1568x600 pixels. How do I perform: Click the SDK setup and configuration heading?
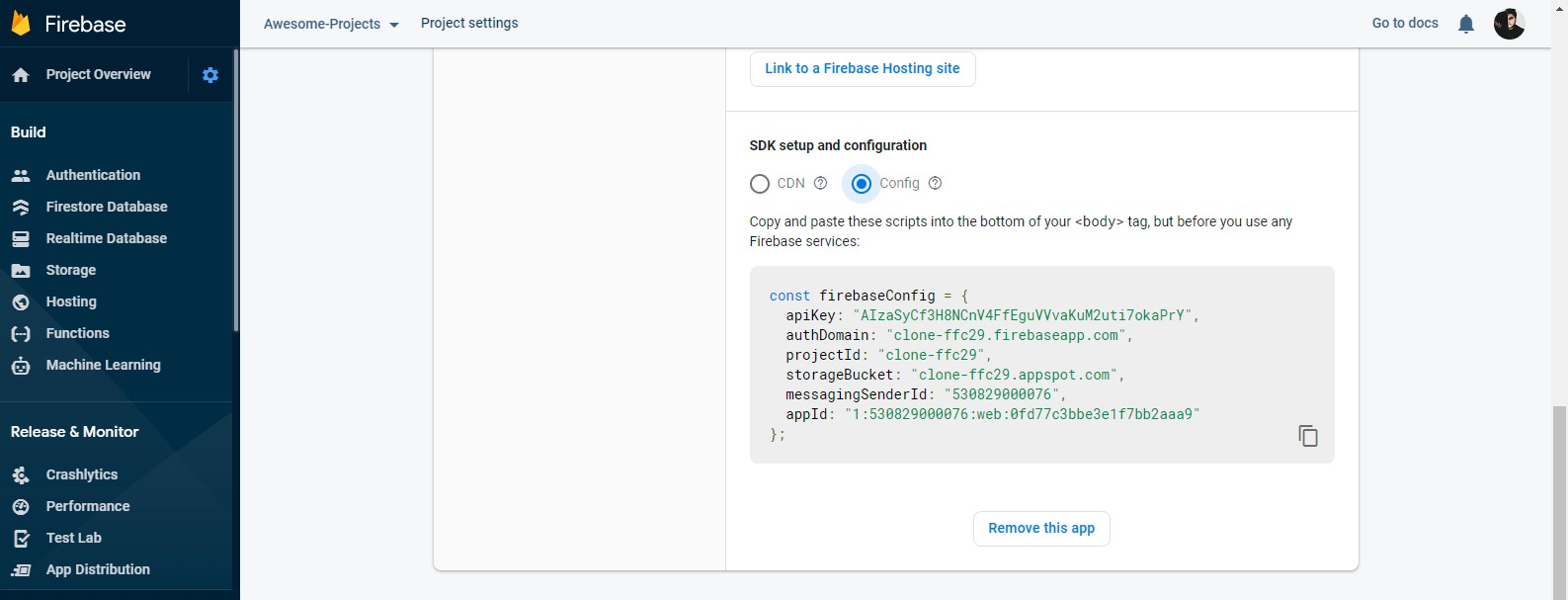point(838,145)
